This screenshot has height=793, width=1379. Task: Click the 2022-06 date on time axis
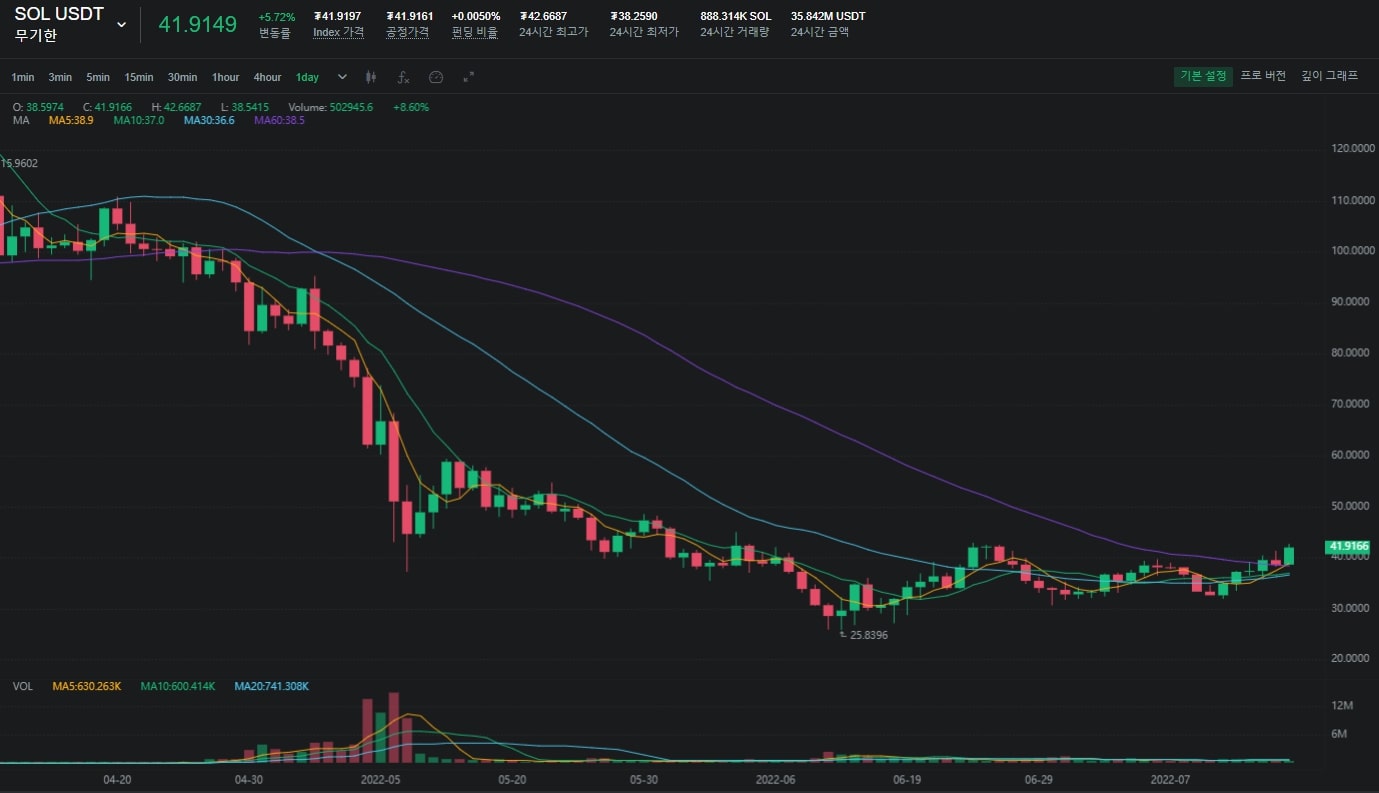coord(775,778)
